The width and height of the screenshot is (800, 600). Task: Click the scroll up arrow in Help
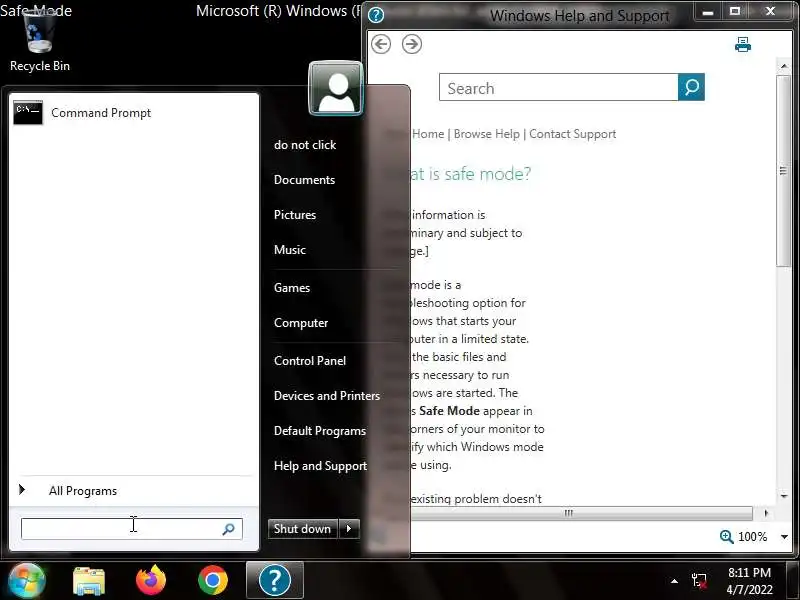coord(784,66)
